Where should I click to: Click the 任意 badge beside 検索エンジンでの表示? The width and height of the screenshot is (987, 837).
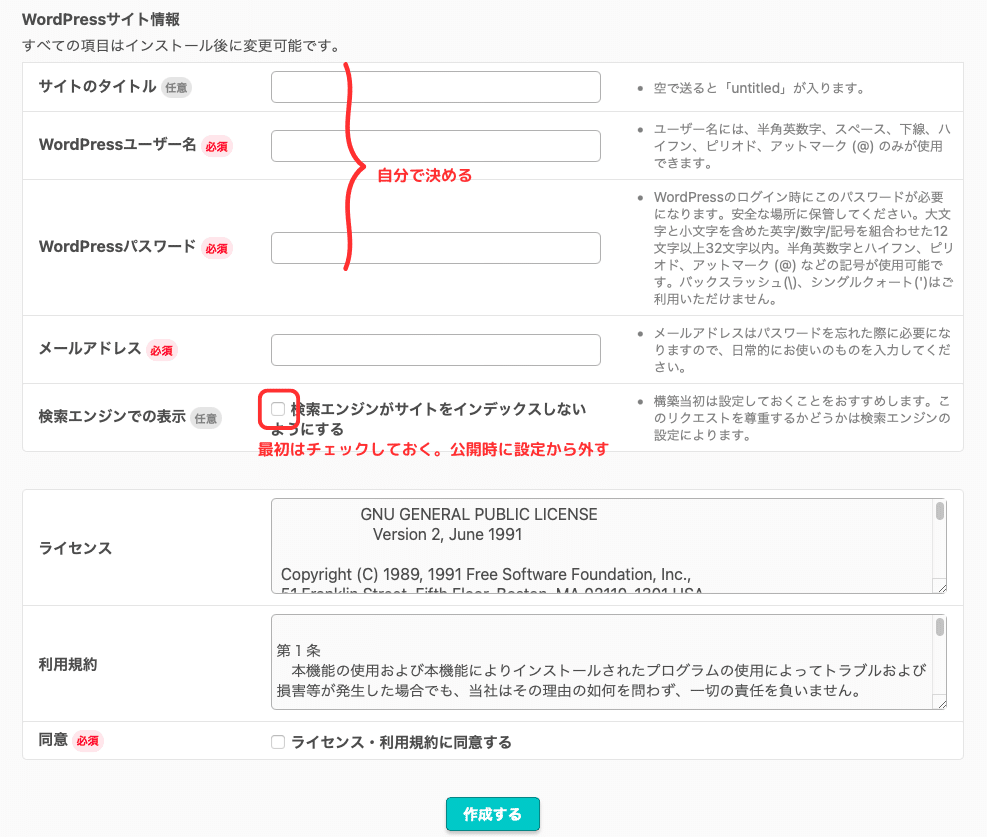coord(206,418)
